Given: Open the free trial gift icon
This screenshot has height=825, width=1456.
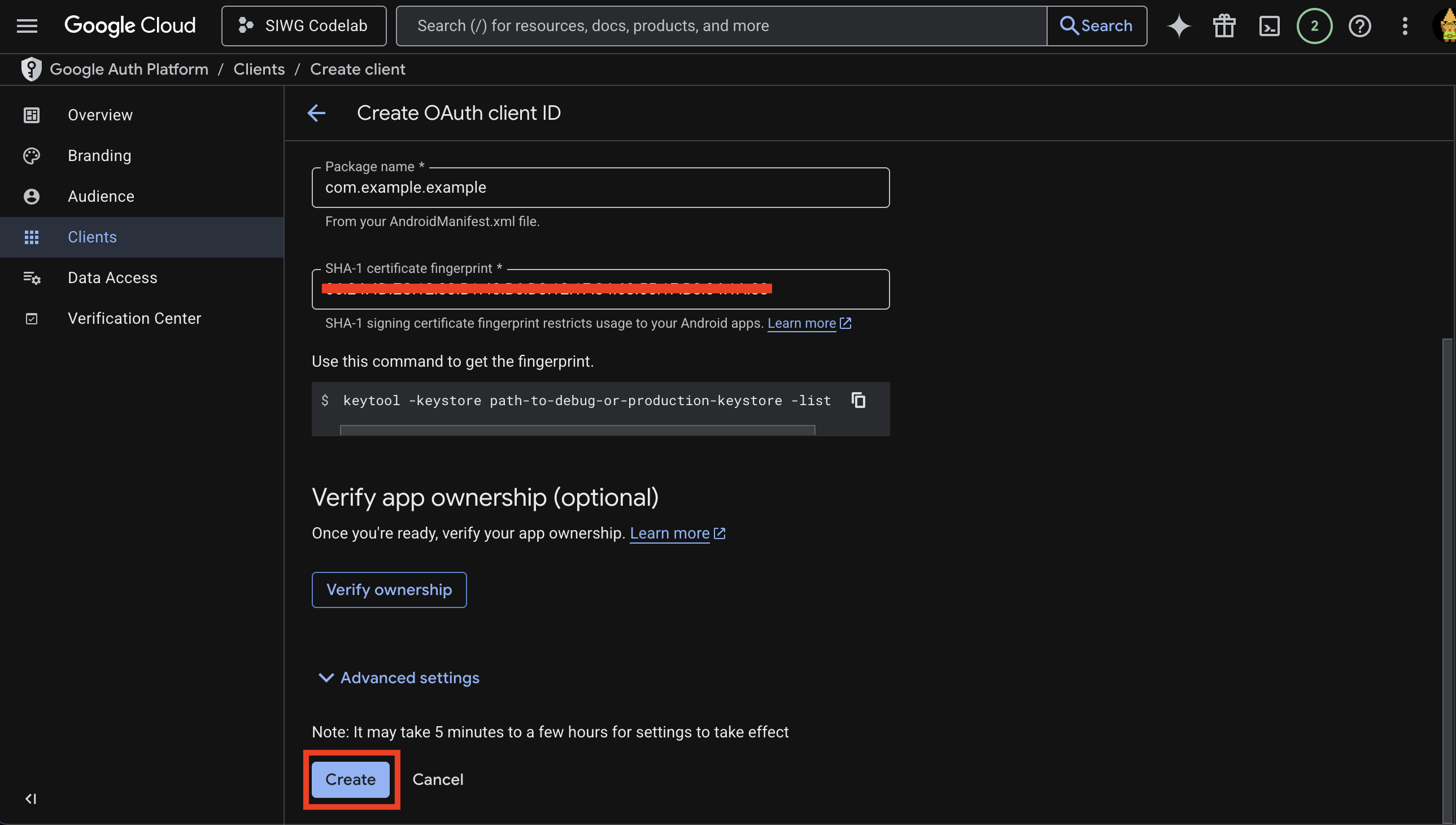Looking at the screenshot, I should 1224,25.
